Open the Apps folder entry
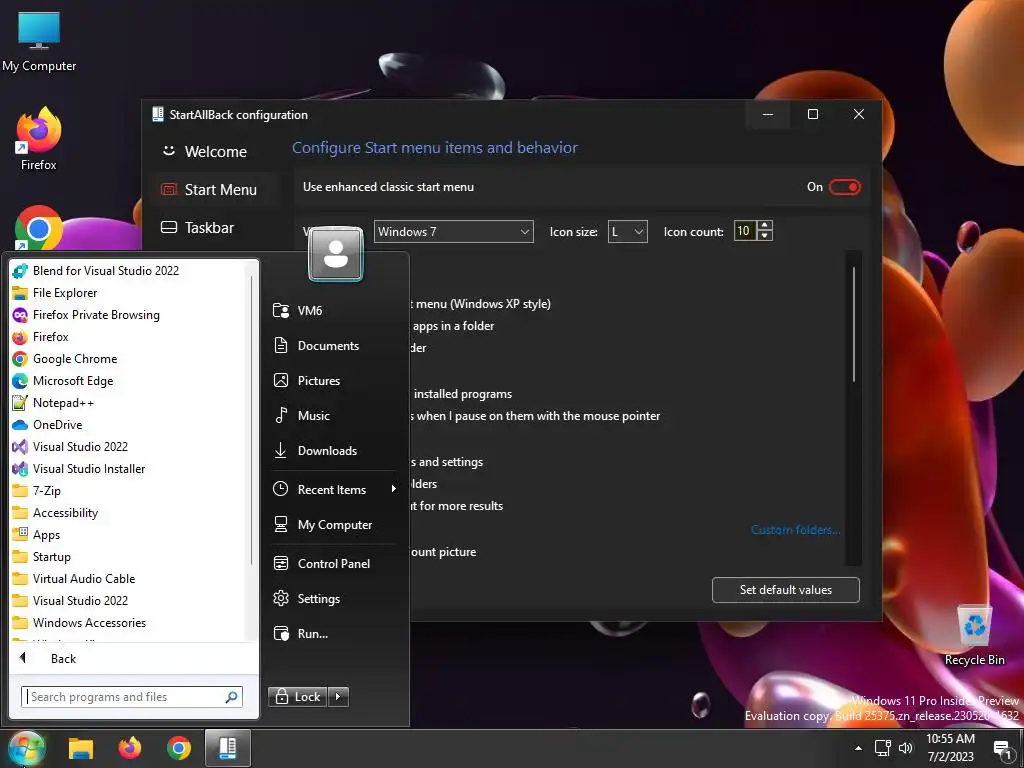Screen dimensions: 1024x768 pyautogui.click(x=46, y=535)
